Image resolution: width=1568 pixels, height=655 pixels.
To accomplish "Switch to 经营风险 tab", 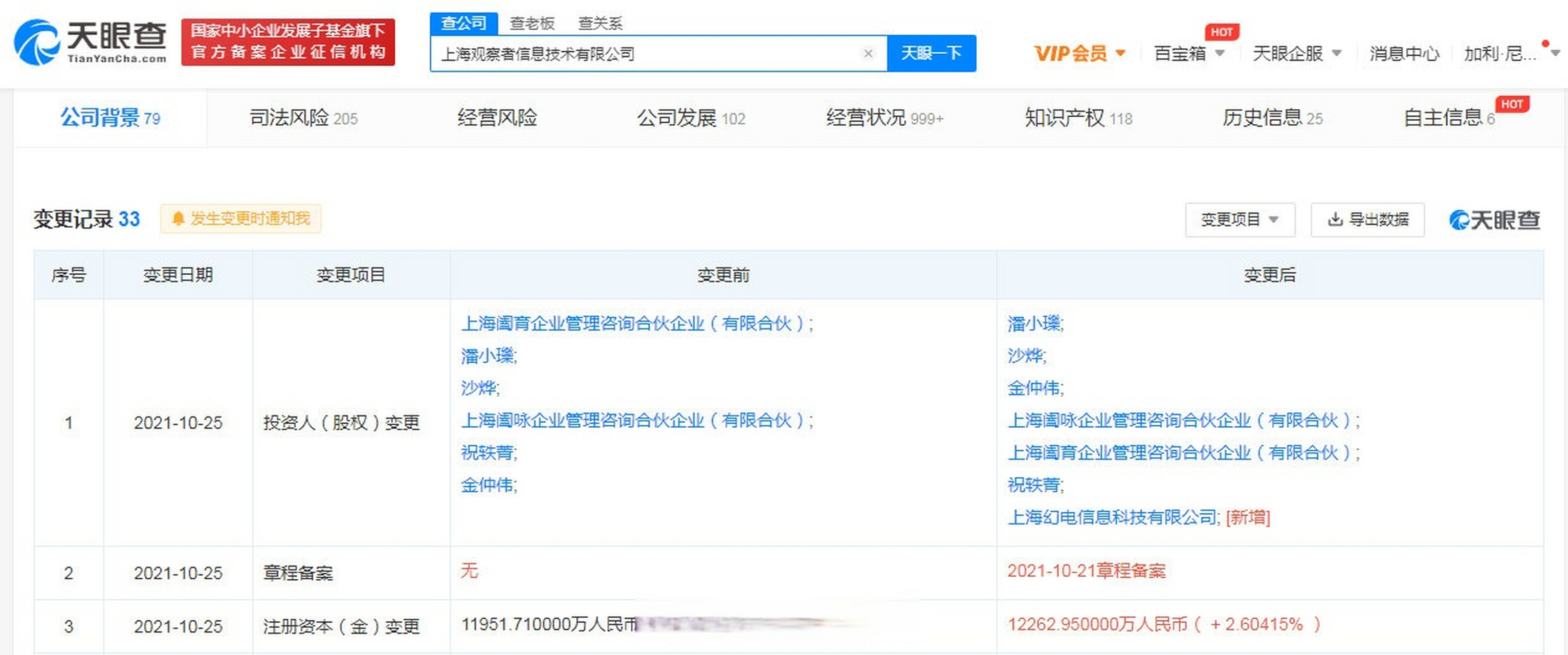I will click(x=497, y=118).
